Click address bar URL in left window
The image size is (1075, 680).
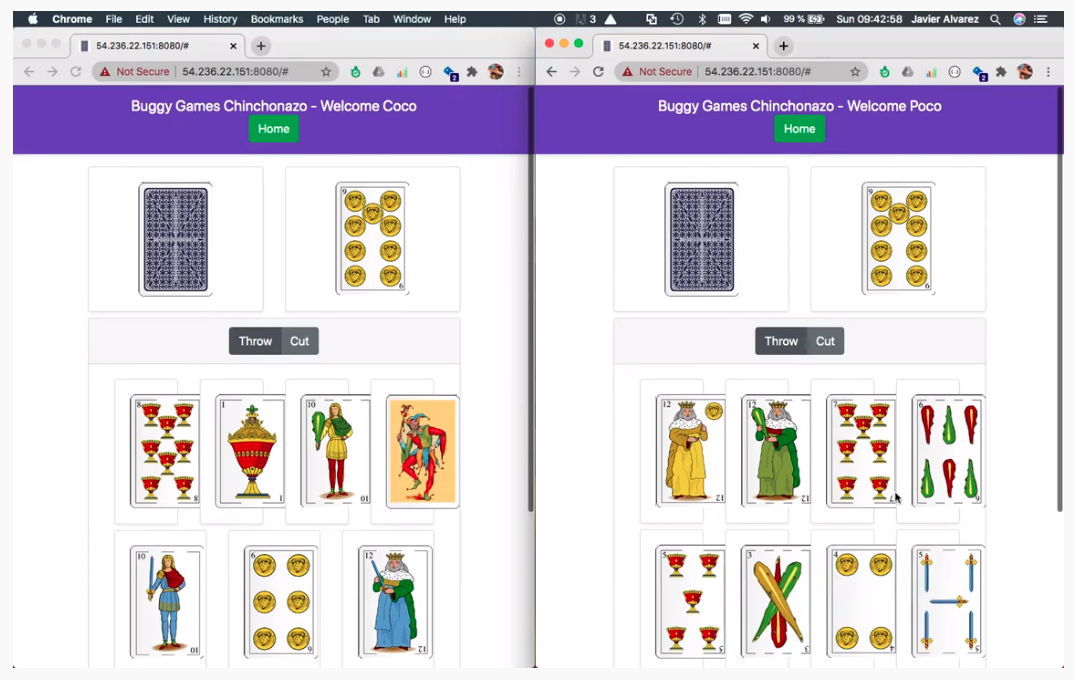pyautogui.click(x=235, y=71)
